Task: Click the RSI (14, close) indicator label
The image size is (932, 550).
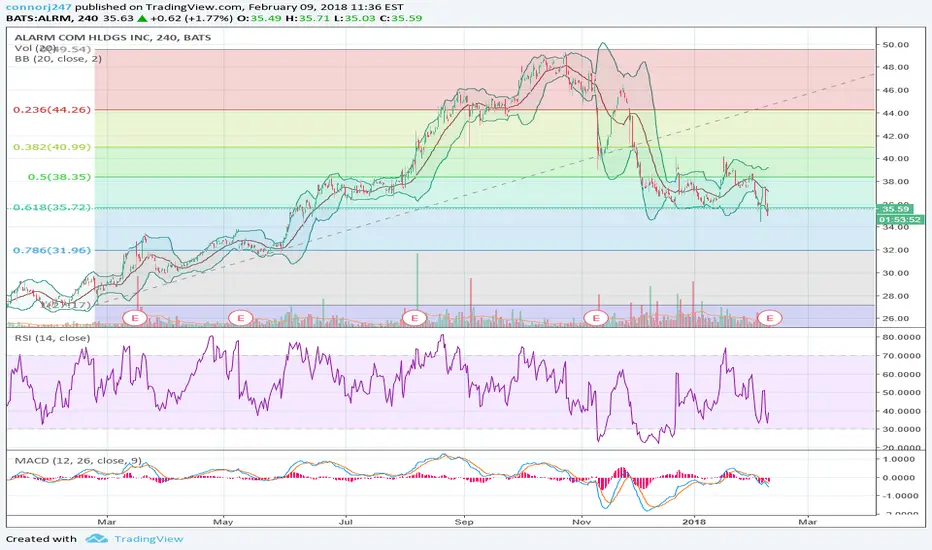Action: [x=52, y=338]
